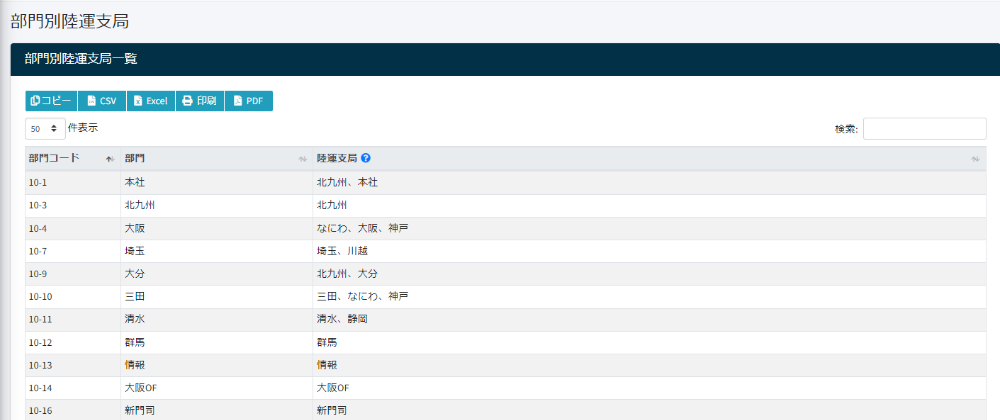Download the table as PDF
This screenshot has width=1000, height=420.
tap(249, 101)
